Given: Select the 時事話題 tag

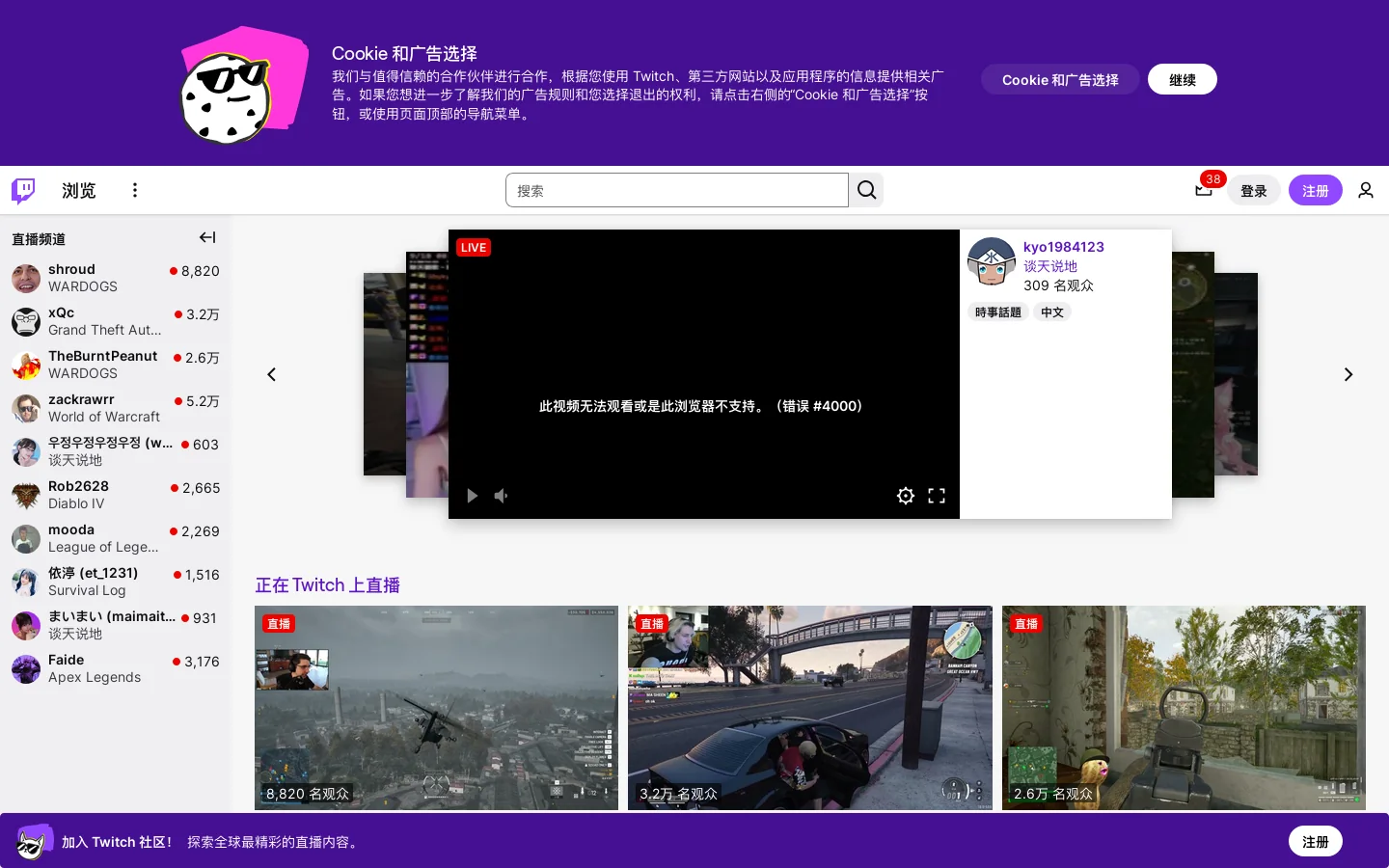Looking at the screenshot, I should point(997,312).
